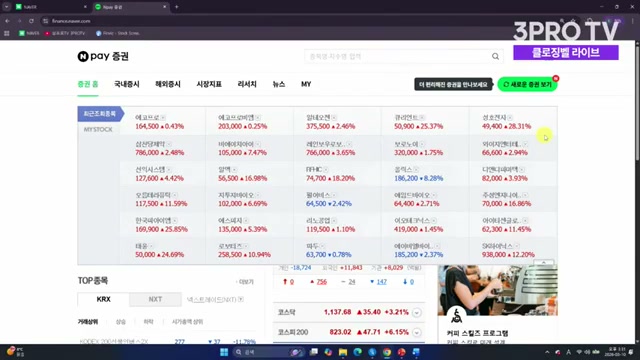Select the 최근조회종목 tab

click(100, 114)
